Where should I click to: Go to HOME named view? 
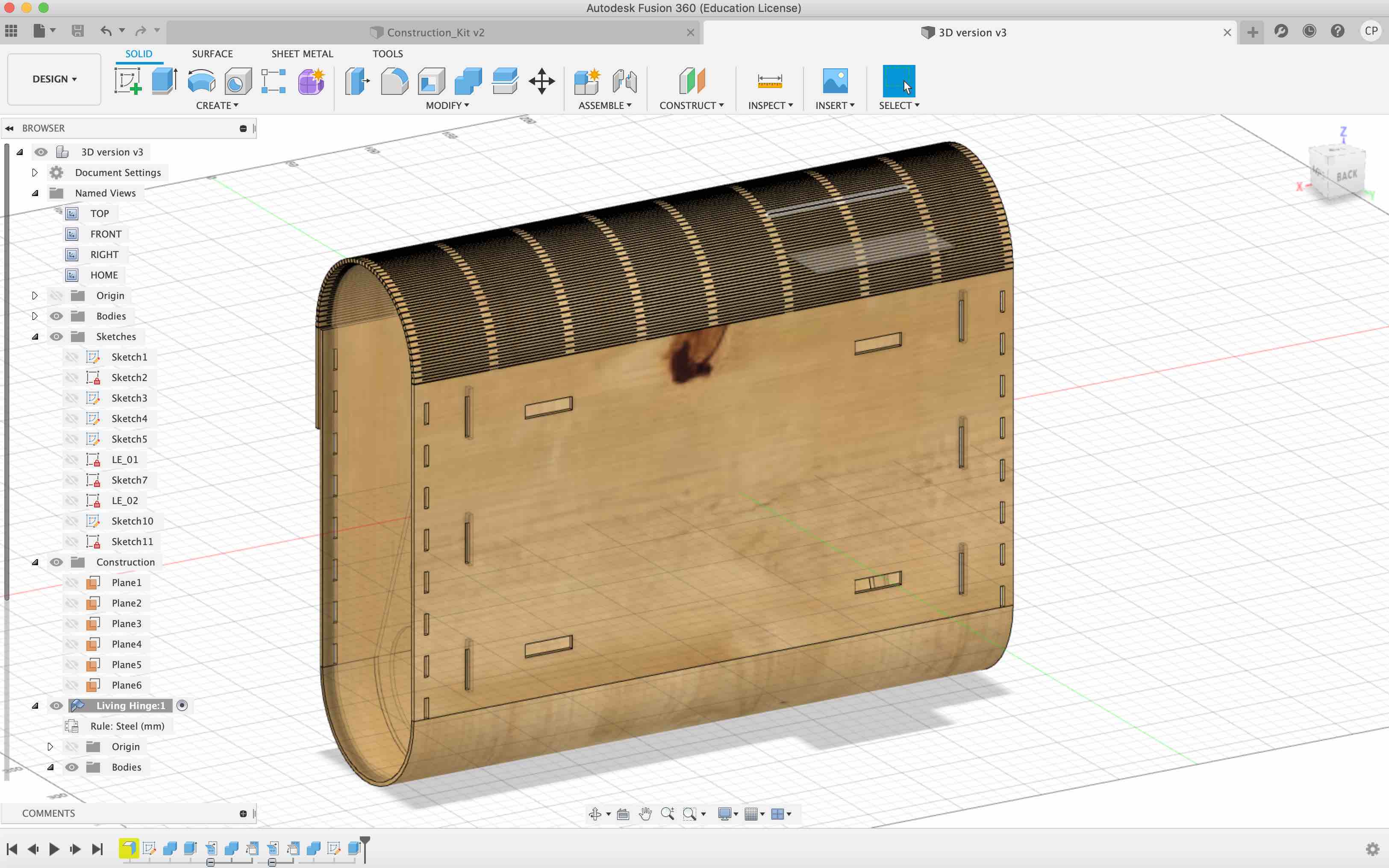(104, 275)
